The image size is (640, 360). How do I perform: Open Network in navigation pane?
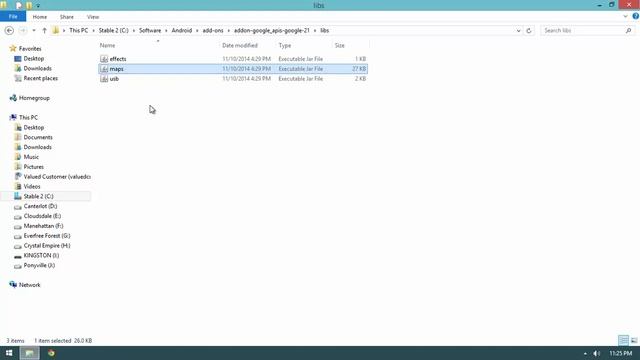pos(29,285)
